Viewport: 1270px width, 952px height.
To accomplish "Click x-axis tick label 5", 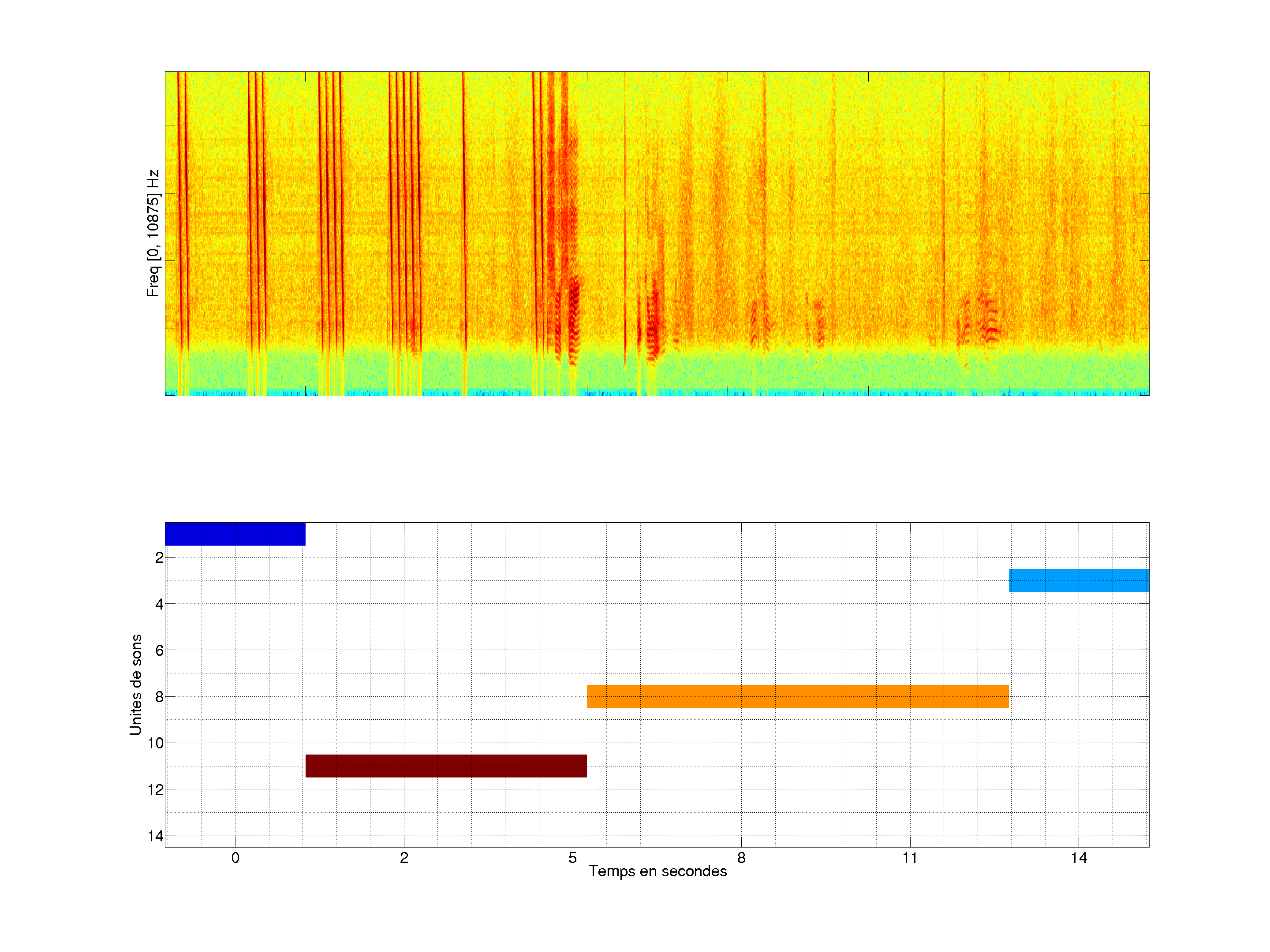I will point(572,858).
